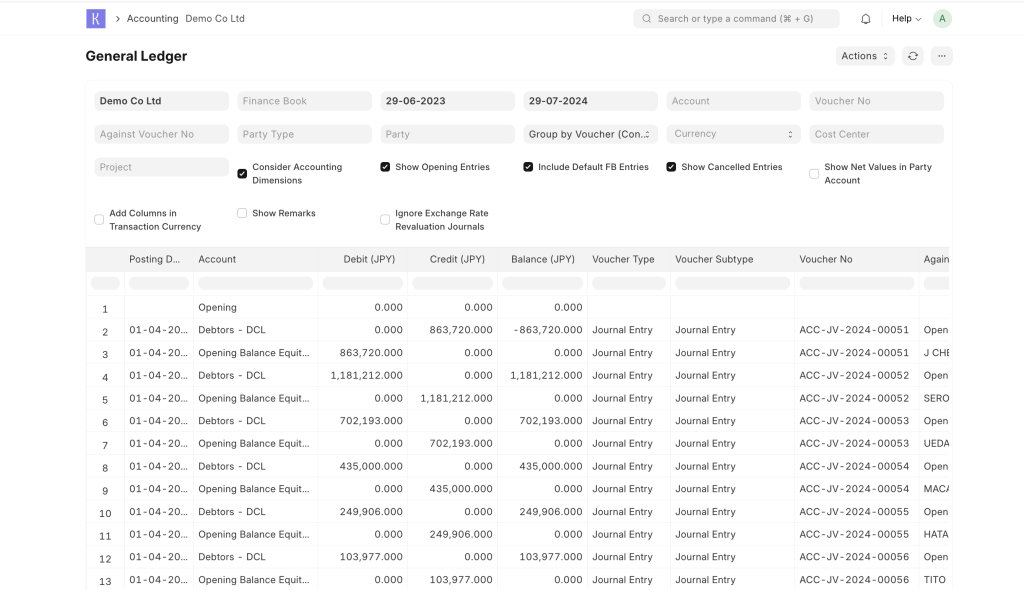Expand the Help menu

click(906, 19)
